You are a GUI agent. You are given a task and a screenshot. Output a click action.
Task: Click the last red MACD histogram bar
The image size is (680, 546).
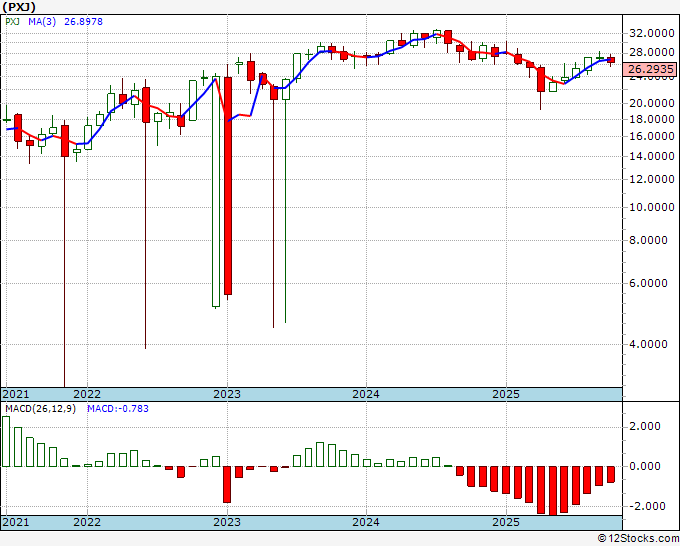tap(611, 474)
